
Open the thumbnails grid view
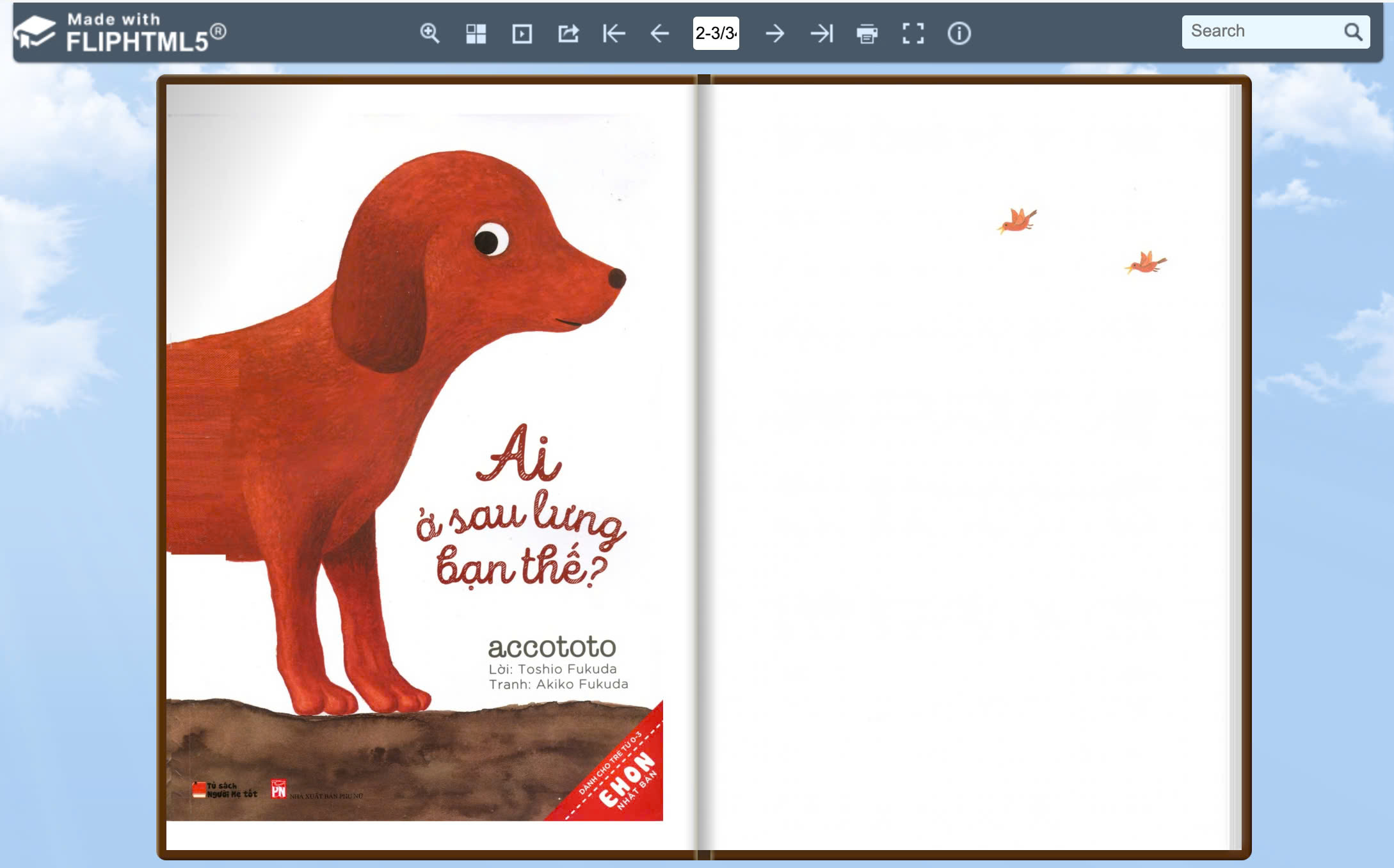coord(476,33)
